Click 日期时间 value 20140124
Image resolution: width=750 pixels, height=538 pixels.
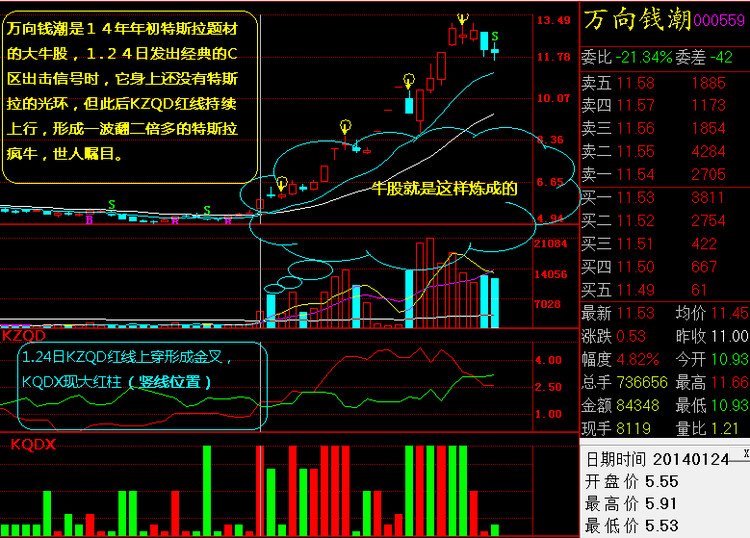[x=691, y=460]
